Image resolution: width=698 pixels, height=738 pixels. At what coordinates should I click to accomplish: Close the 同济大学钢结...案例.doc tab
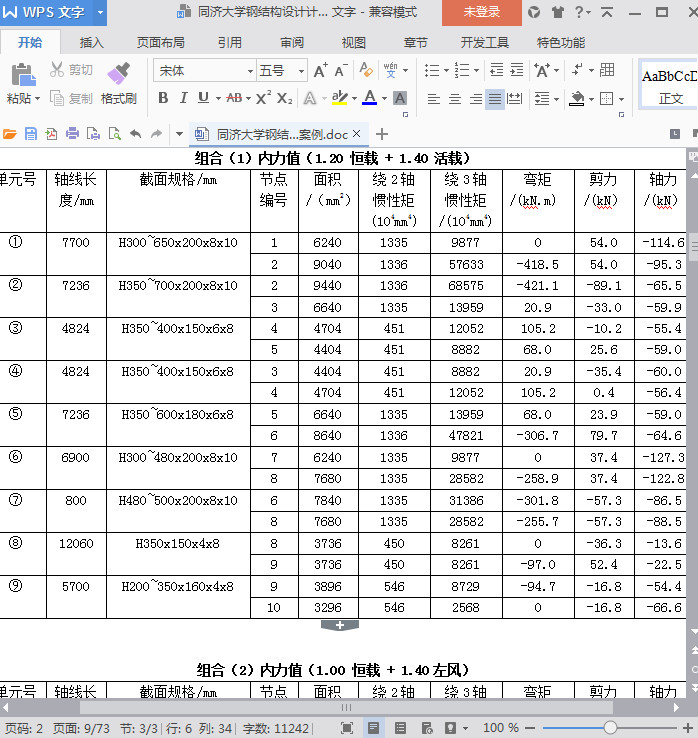(356, 134)
